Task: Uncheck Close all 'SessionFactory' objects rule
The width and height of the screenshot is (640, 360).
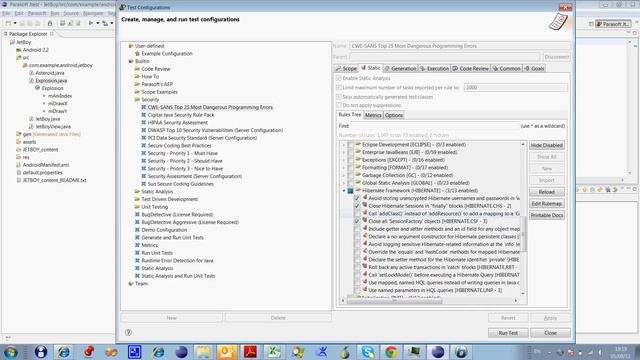Action: (357, 221)
